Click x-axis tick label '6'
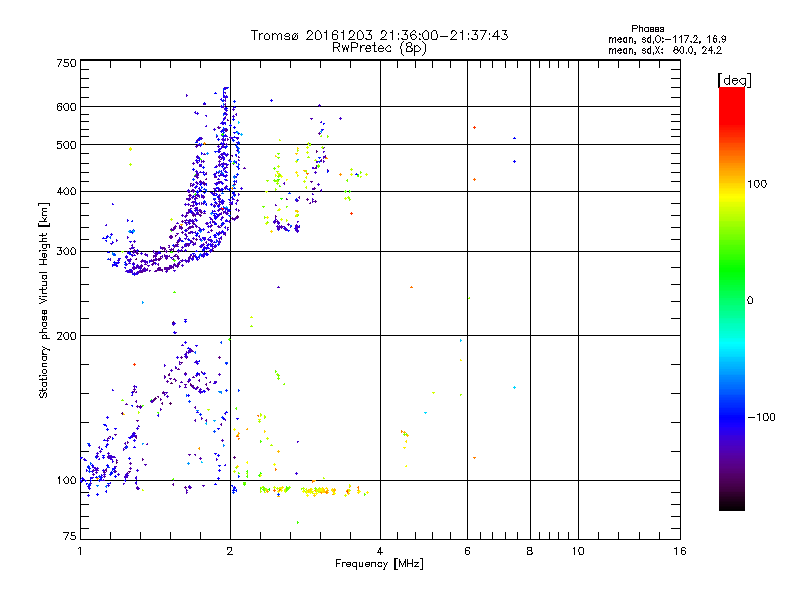Image resolution: width=800 pixels, height=600 pixels. [x=467, y=551]
